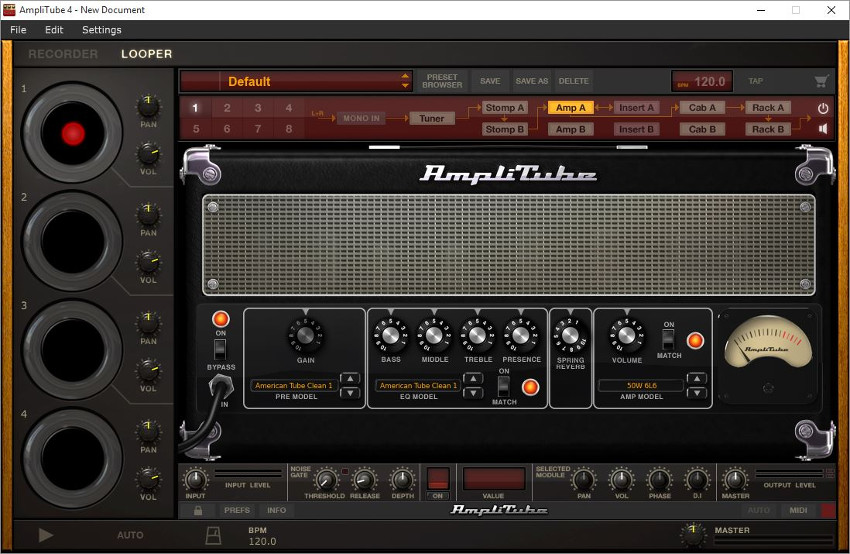This screenshot has height=554, width=850.
Task: Click the noise gate THRESHOLD knob
Action: tap(326, 480)
